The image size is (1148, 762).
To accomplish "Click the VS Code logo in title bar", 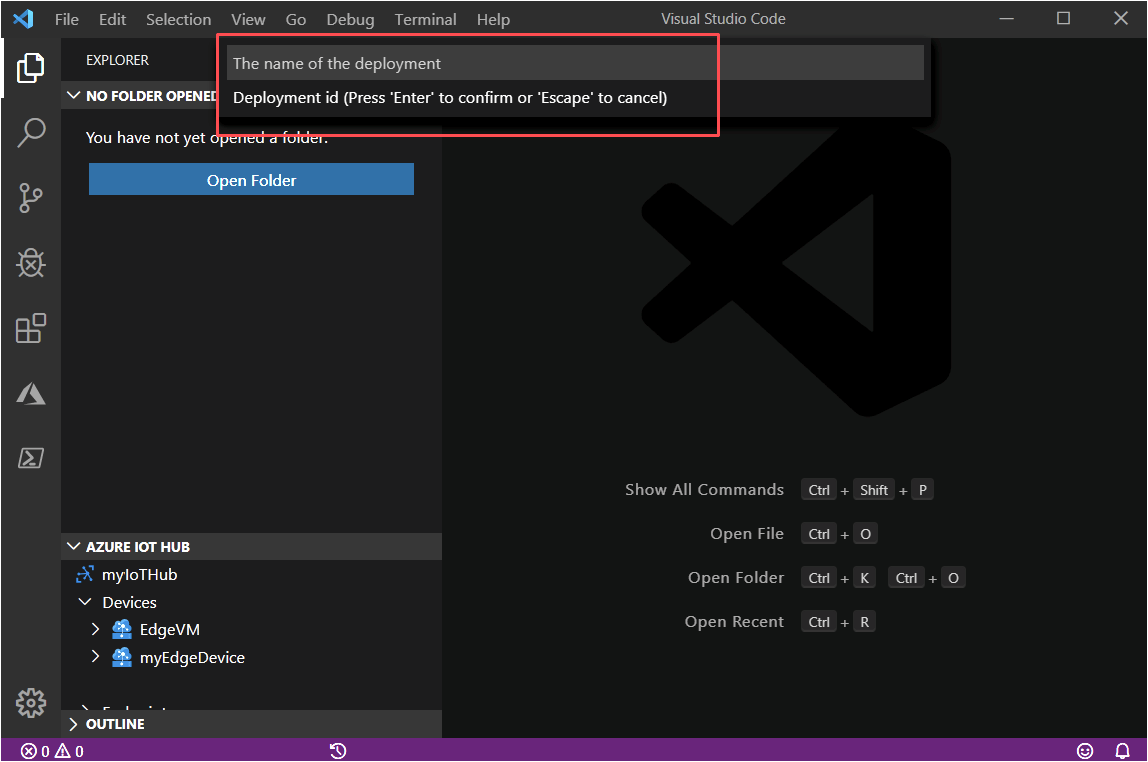I will point(23,18).
